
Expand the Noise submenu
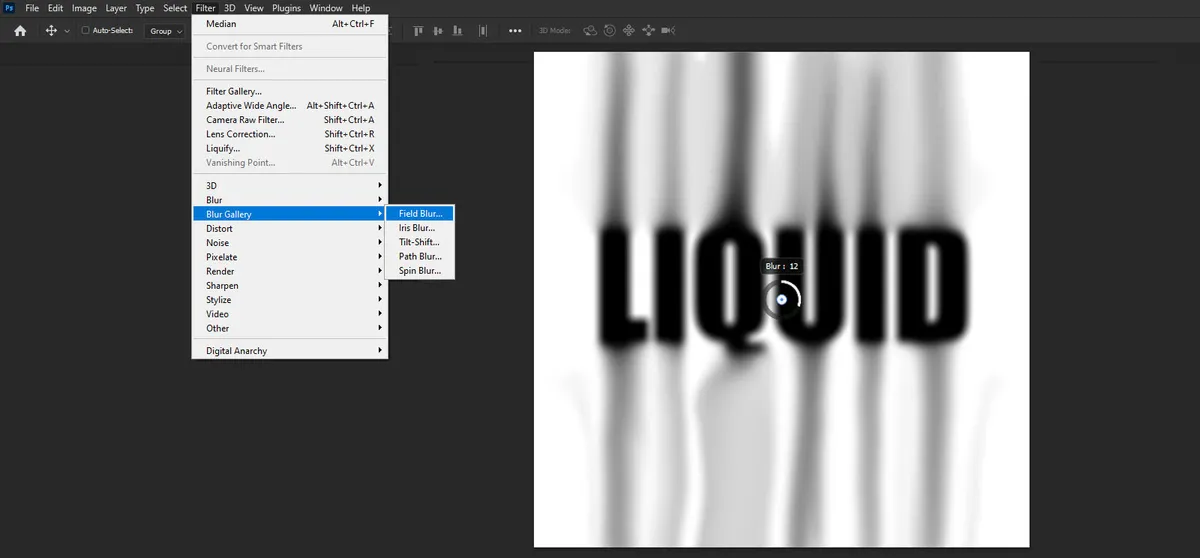[x=290, y=243]
